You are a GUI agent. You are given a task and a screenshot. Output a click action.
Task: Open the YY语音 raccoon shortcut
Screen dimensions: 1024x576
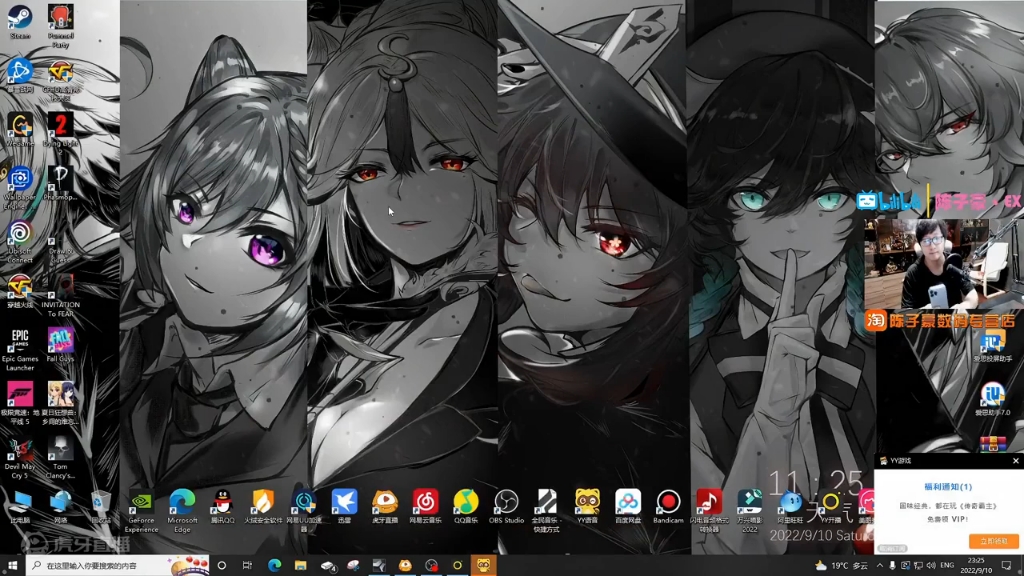point(587,507)
